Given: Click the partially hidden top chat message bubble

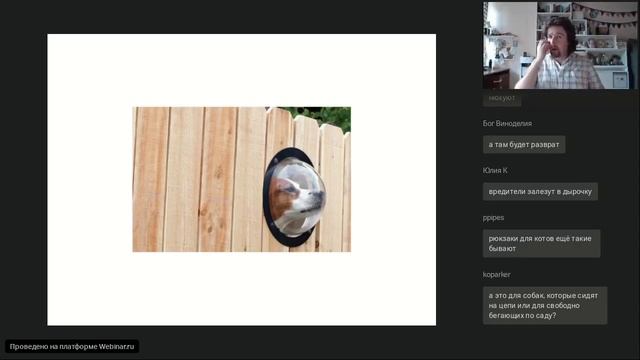Looking at the screenshot, I should pos(502,98).
